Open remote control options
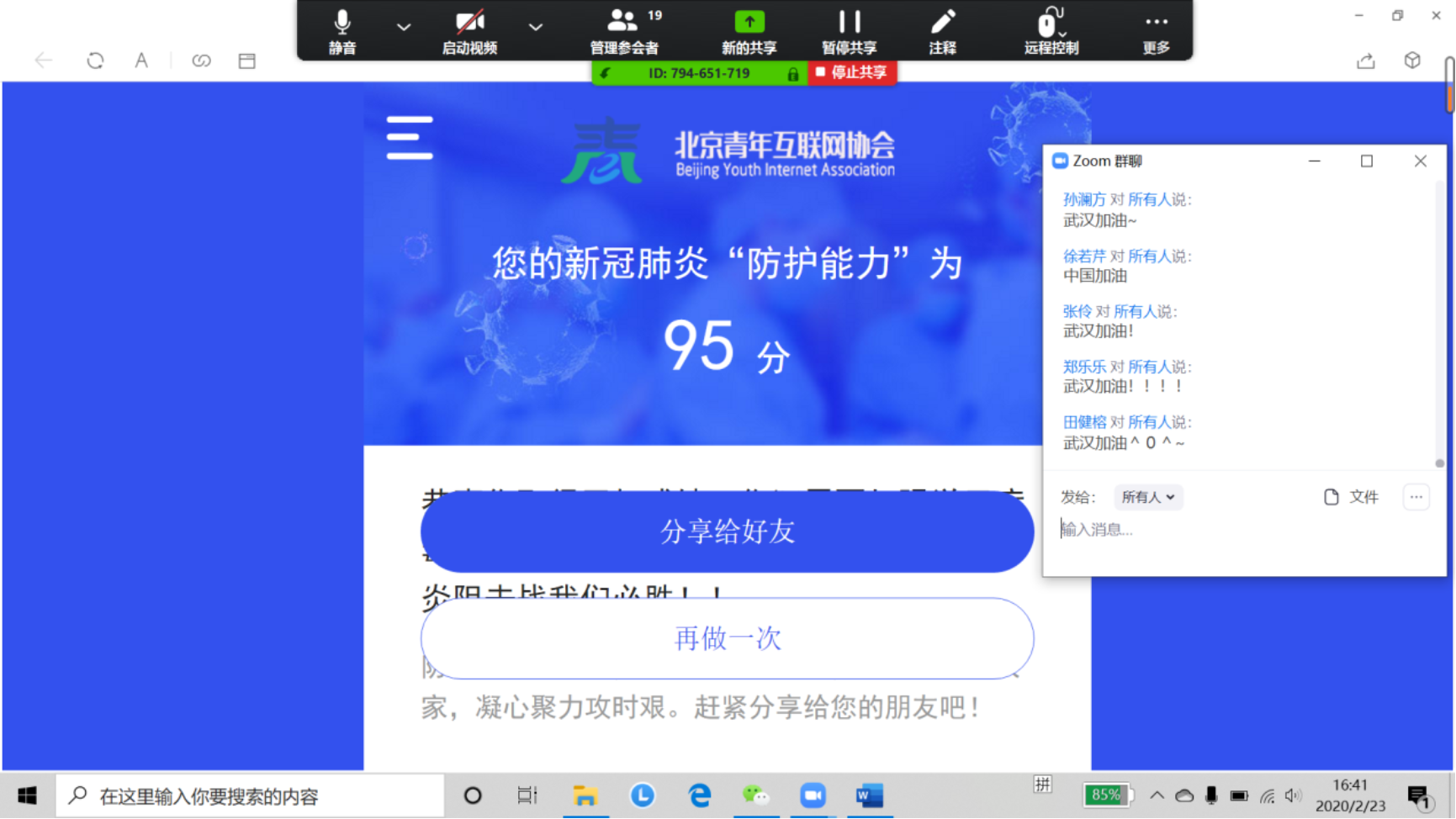 (x=1051, y=30)
